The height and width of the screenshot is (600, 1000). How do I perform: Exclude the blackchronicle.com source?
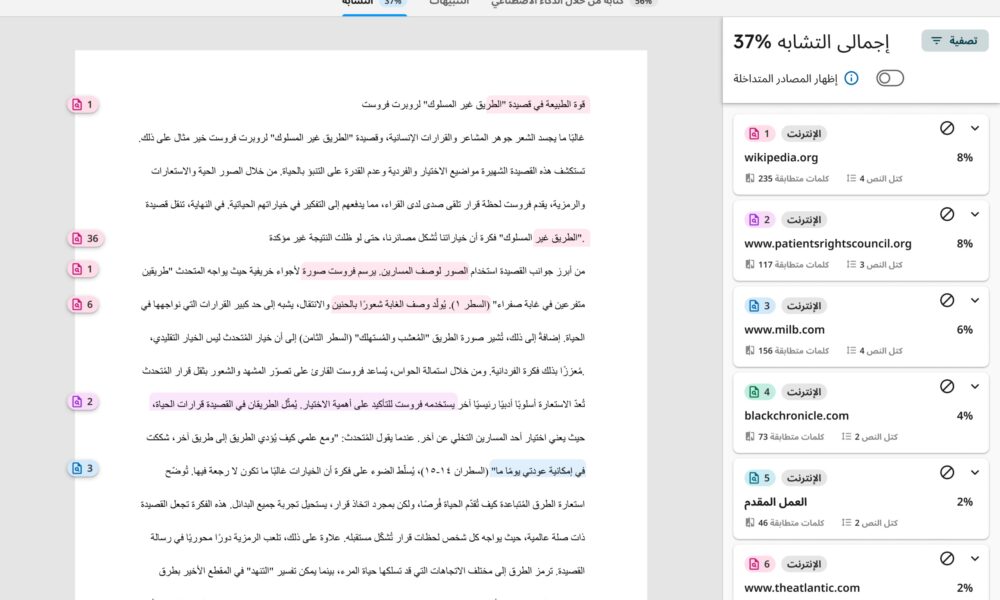(947, 386)
